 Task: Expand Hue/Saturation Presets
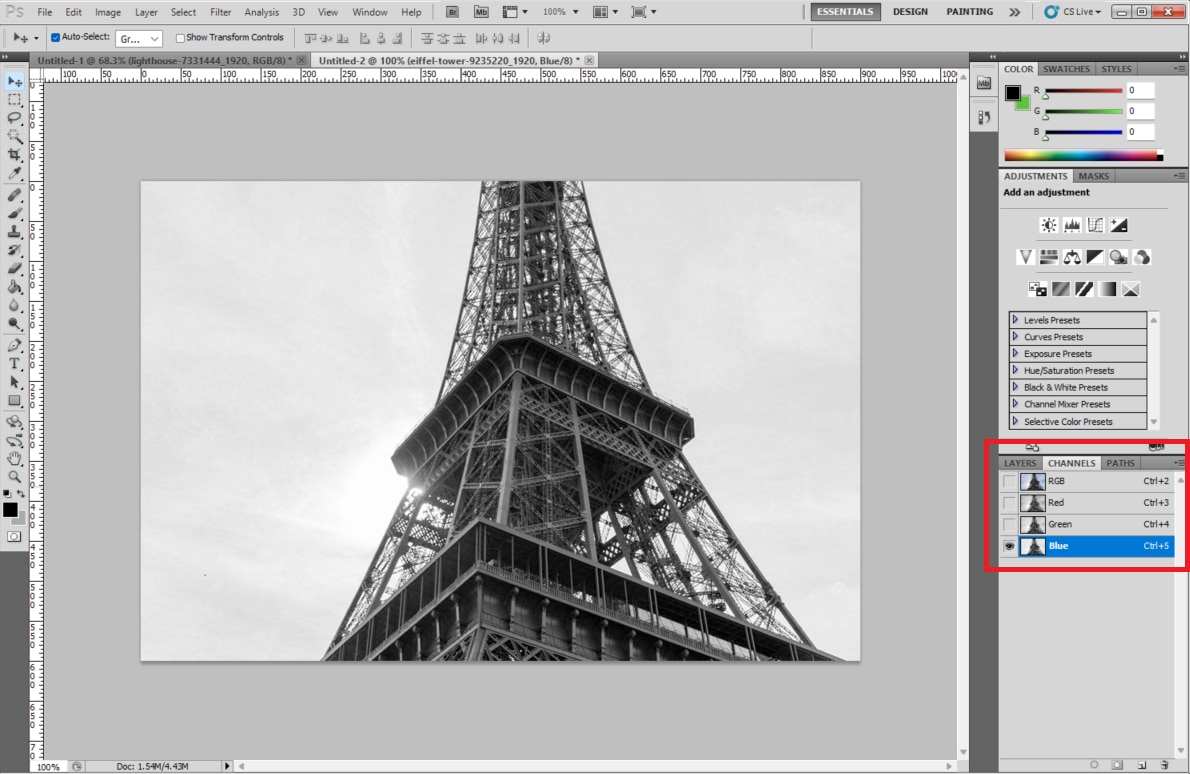pyautogui.click(x=1015, y=370)
